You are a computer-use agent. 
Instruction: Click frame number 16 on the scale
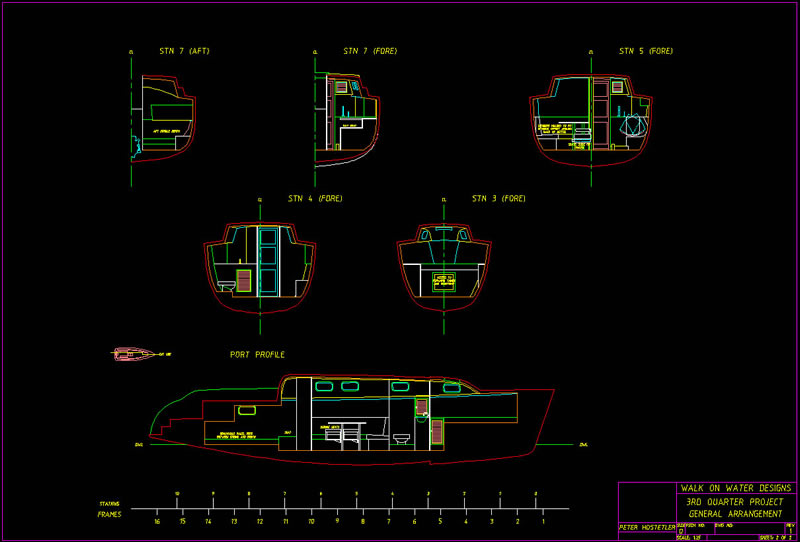click(157, 521)
